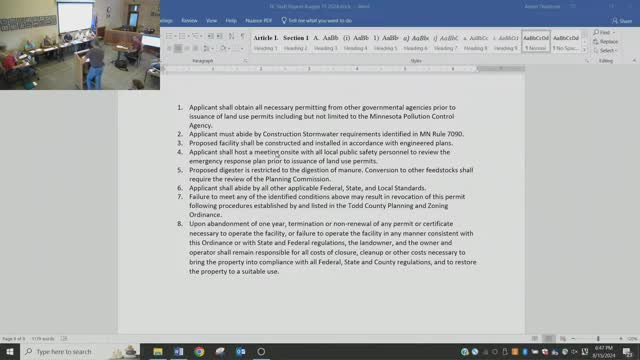The image size is (640, 360).
Task: Toggle show paragraph marks
Action: pyautogui.click(x=242, y=36)
